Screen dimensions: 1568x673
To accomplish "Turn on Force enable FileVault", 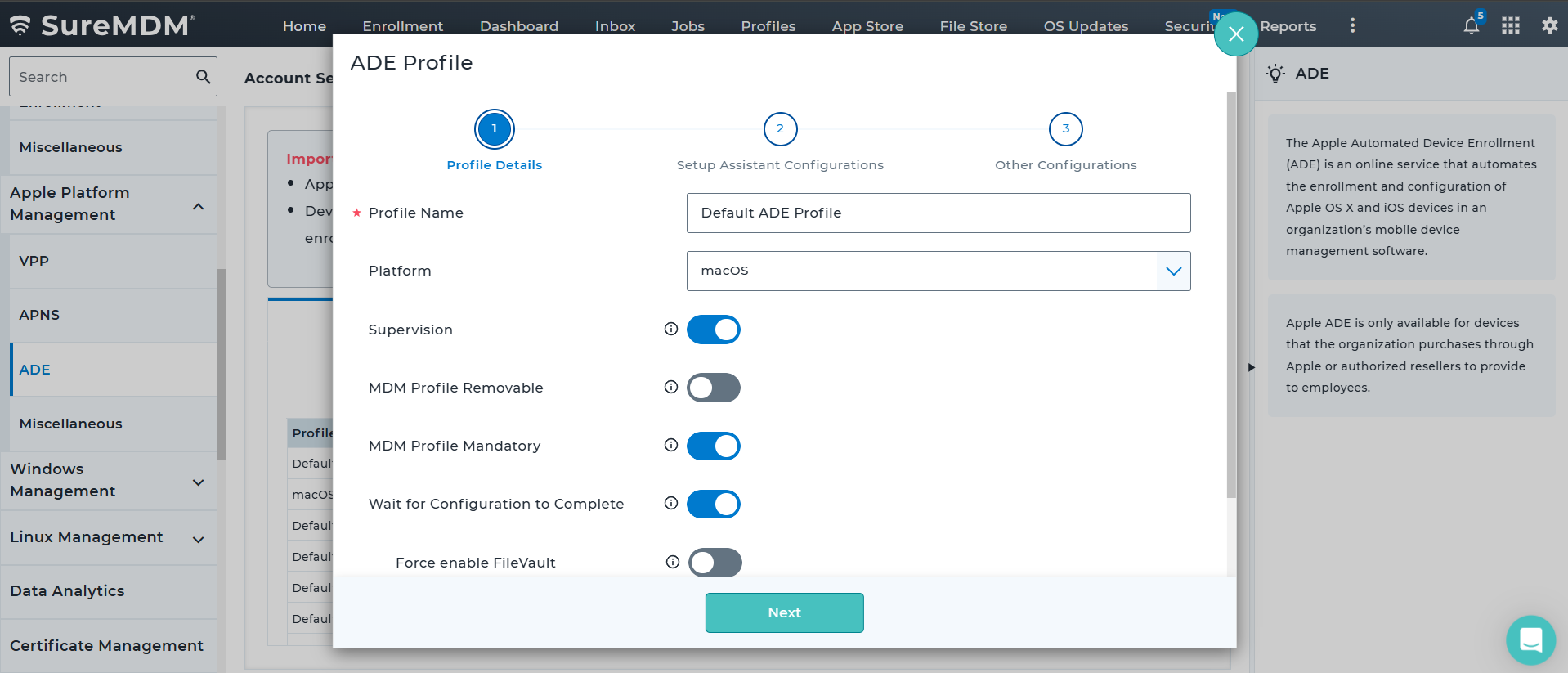I will (715, 563).
